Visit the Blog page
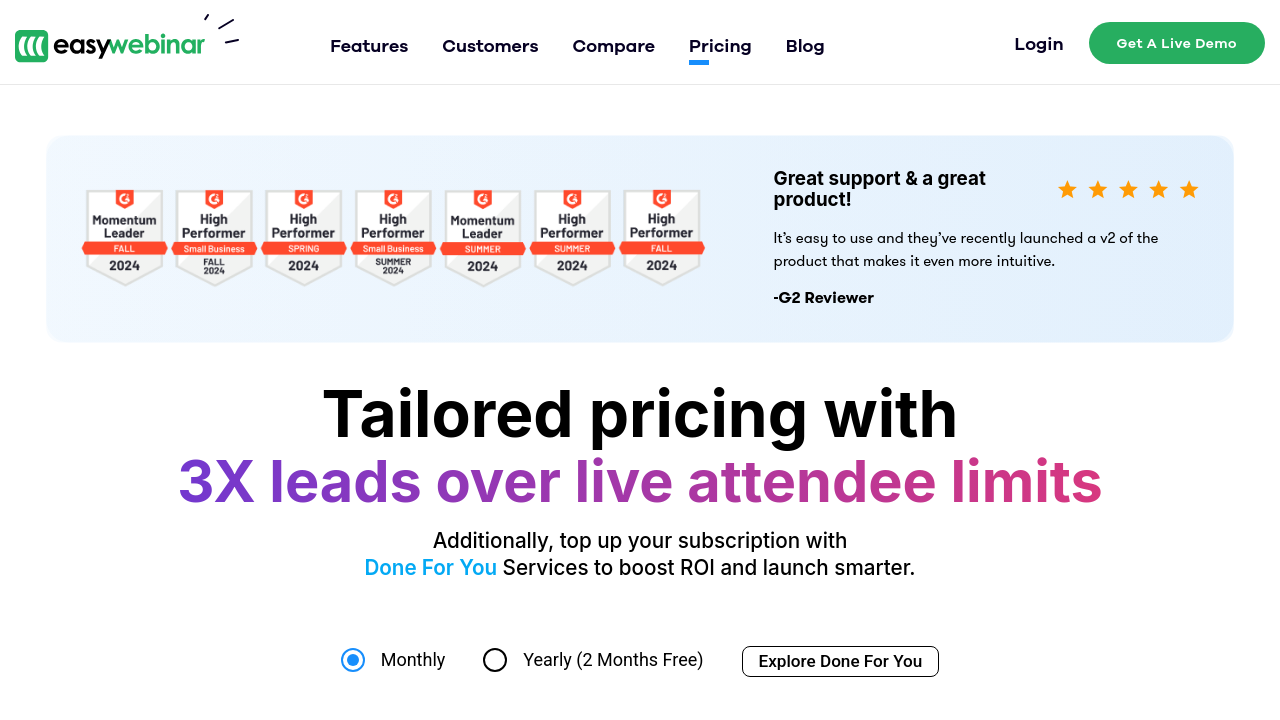The image size is (1280, 720). click(805, 46)
